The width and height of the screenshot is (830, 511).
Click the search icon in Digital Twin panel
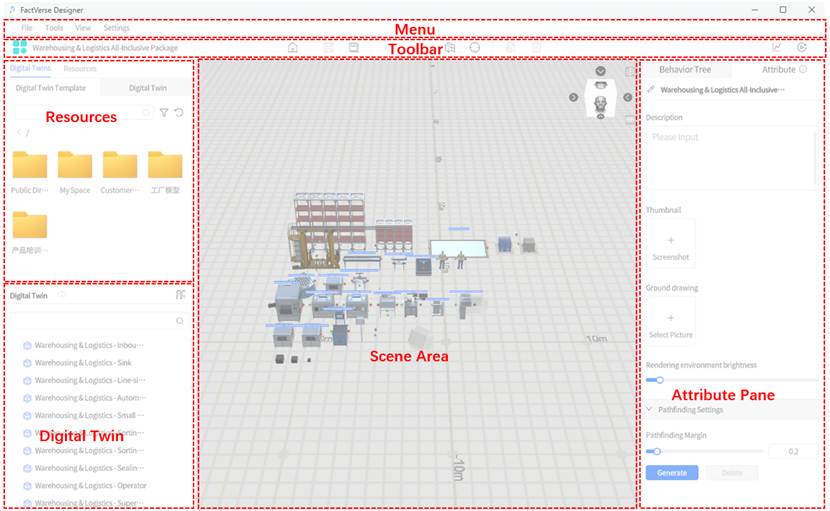pos(179,321)
